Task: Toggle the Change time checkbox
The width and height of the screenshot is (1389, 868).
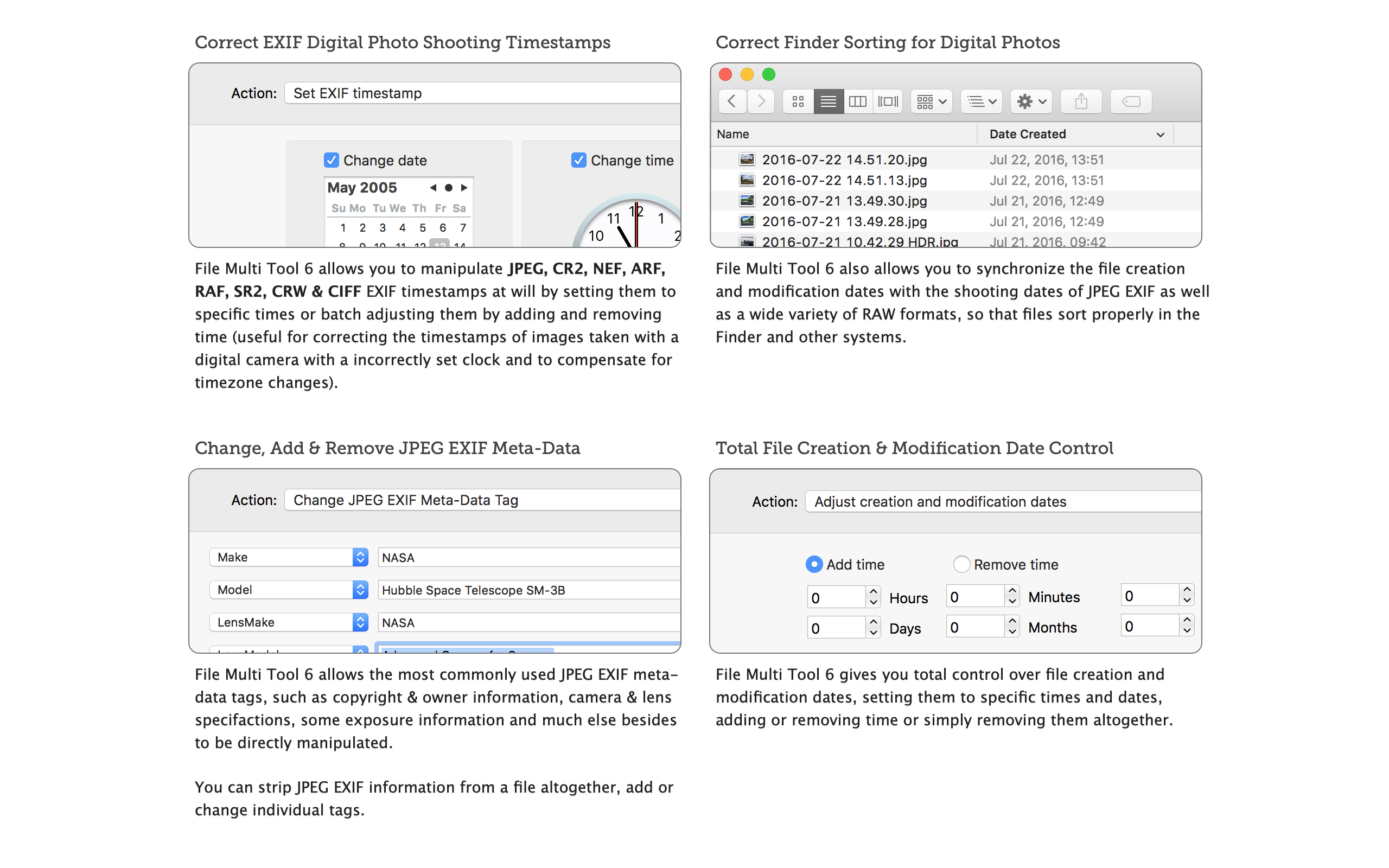Action: 578,160
